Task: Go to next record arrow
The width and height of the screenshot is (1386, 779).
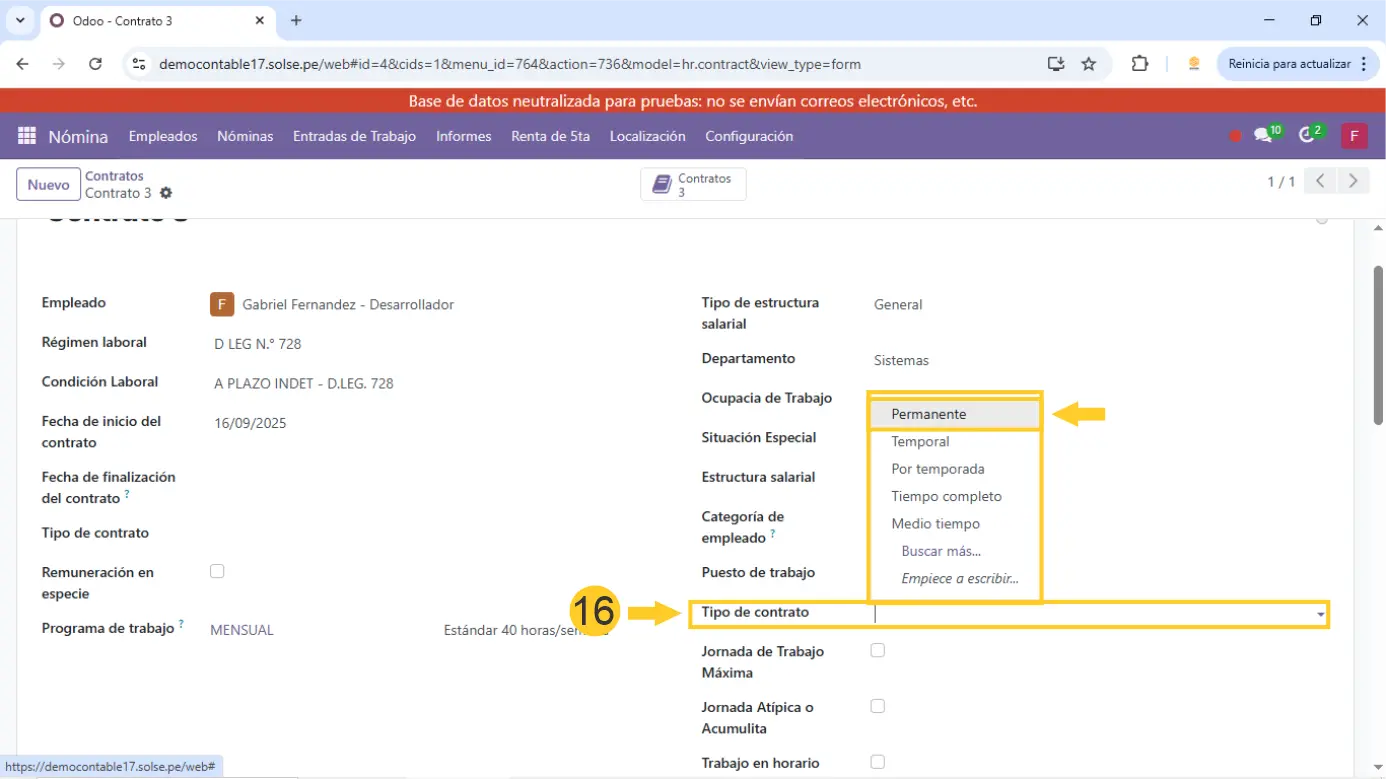Action: (1353, 181)
